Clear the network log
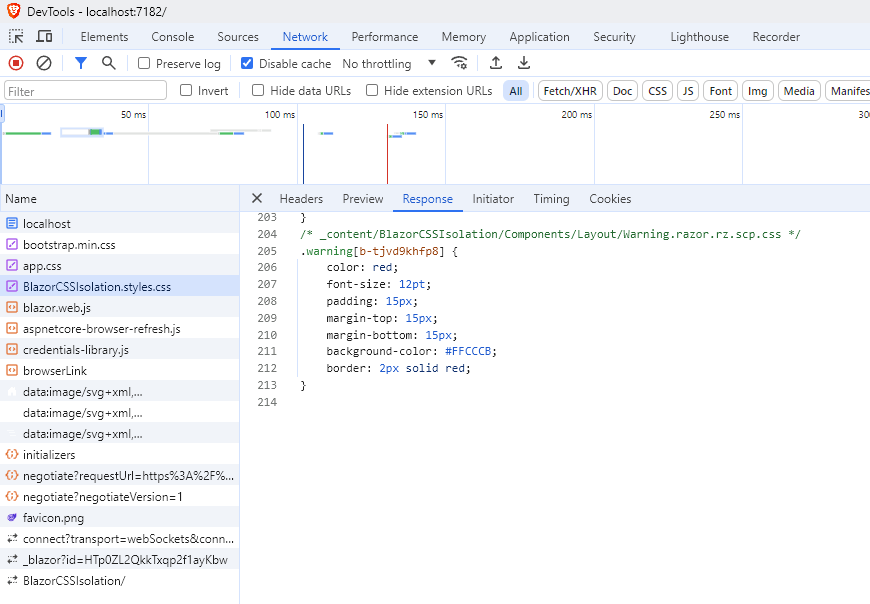This screenshot has width=870, height=604. coord(44,63)
